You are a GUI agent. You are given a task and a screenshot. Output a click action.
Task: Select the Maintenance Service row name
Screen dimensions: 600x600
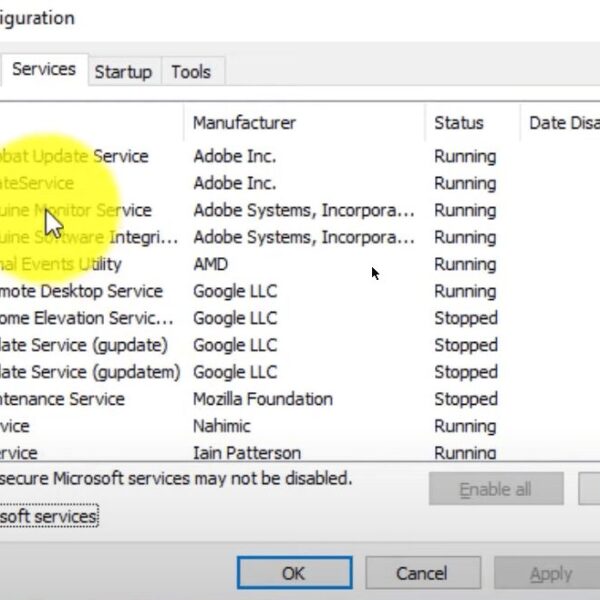coord(62,399)
